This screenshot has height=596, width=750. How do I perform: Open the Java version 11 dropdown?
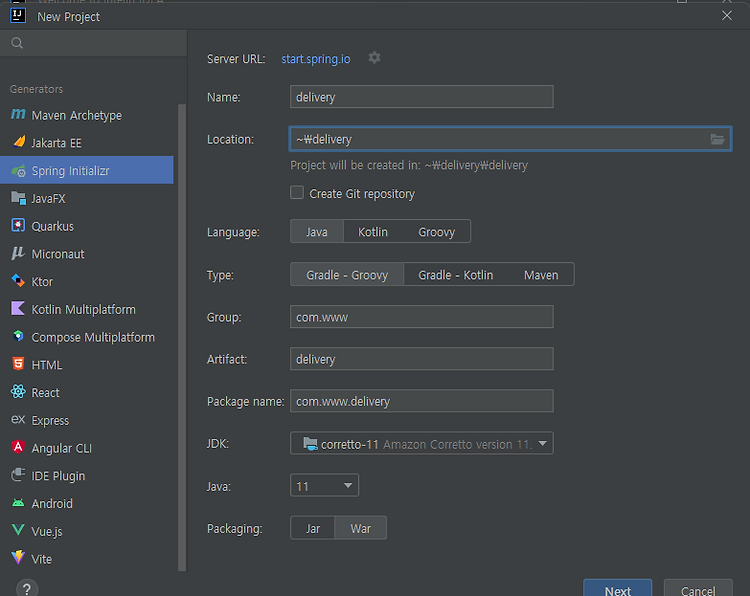(324, 486)
